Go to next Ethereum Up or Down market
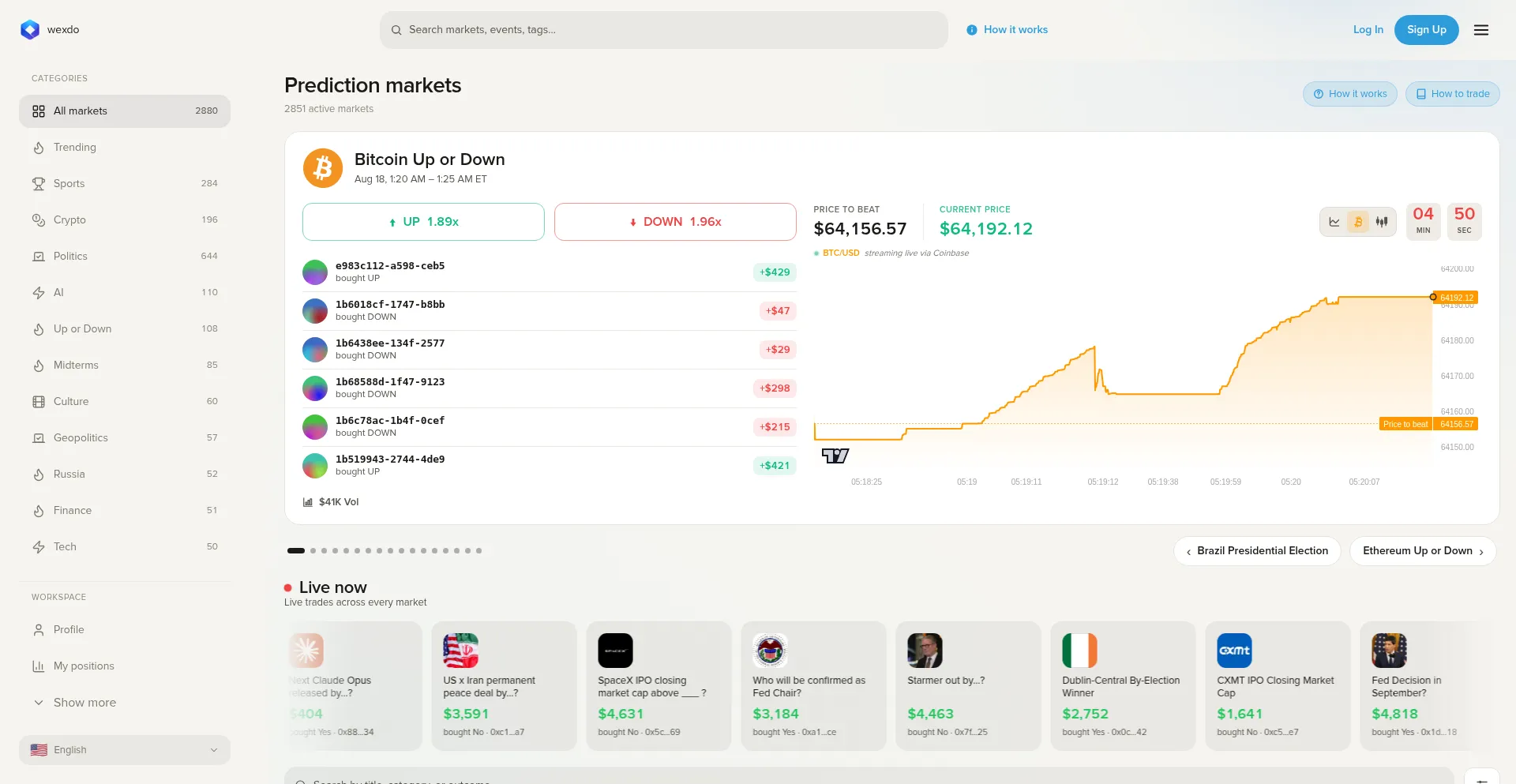Image resolution: width=1516 pixels, height=784 pixels. 1423,551
